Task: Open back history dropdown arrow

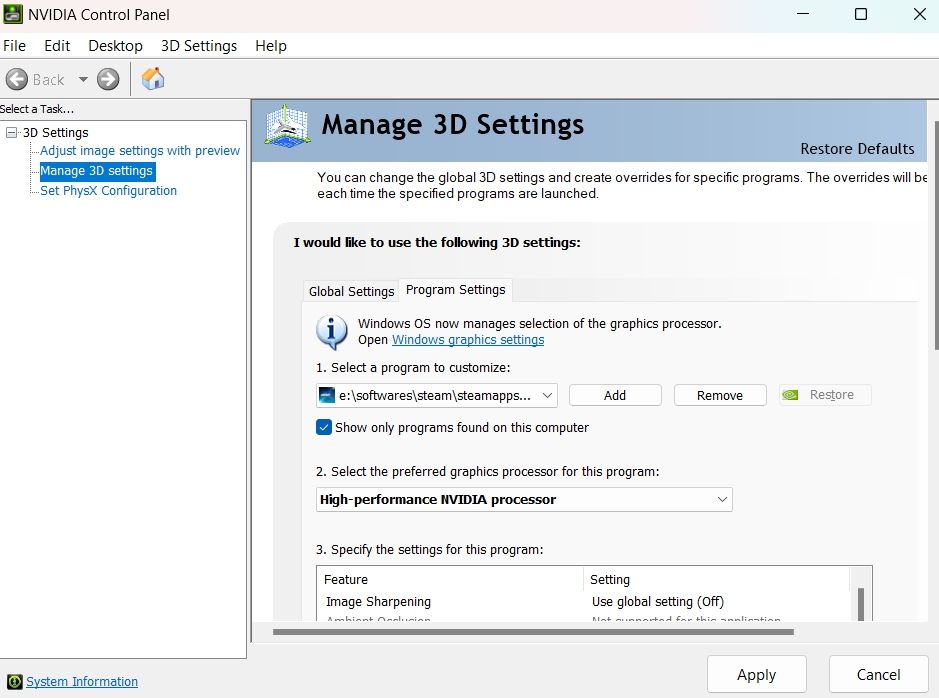Action: (83, 79)
